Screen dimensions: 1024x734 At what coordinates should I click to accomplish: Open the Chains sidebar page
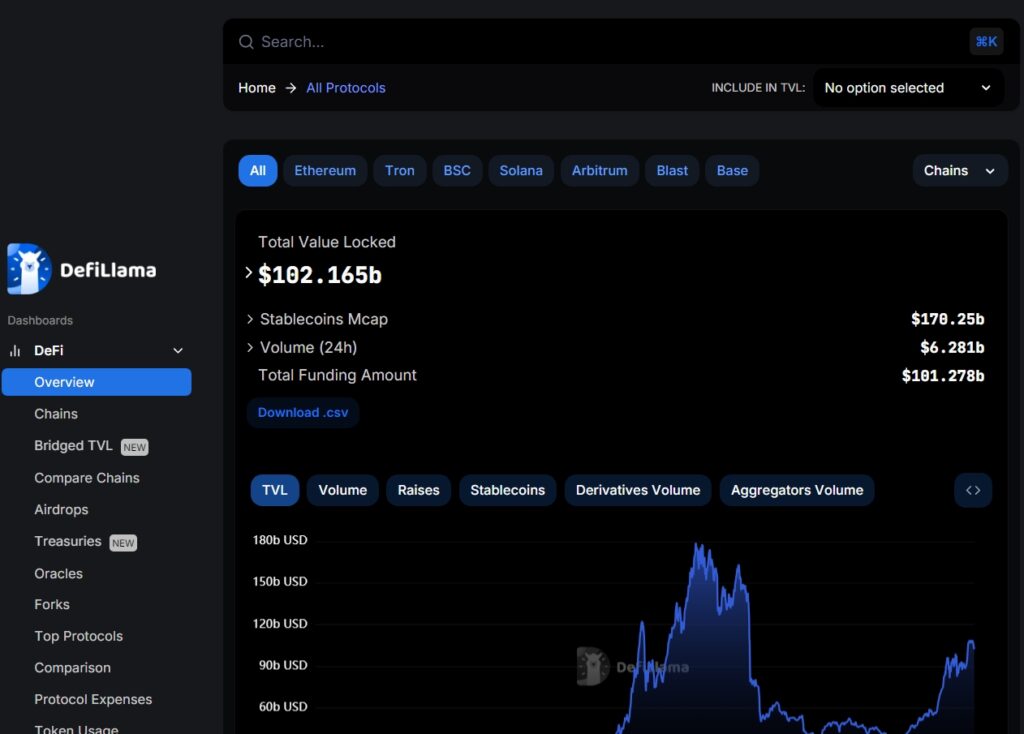point(56,414)
